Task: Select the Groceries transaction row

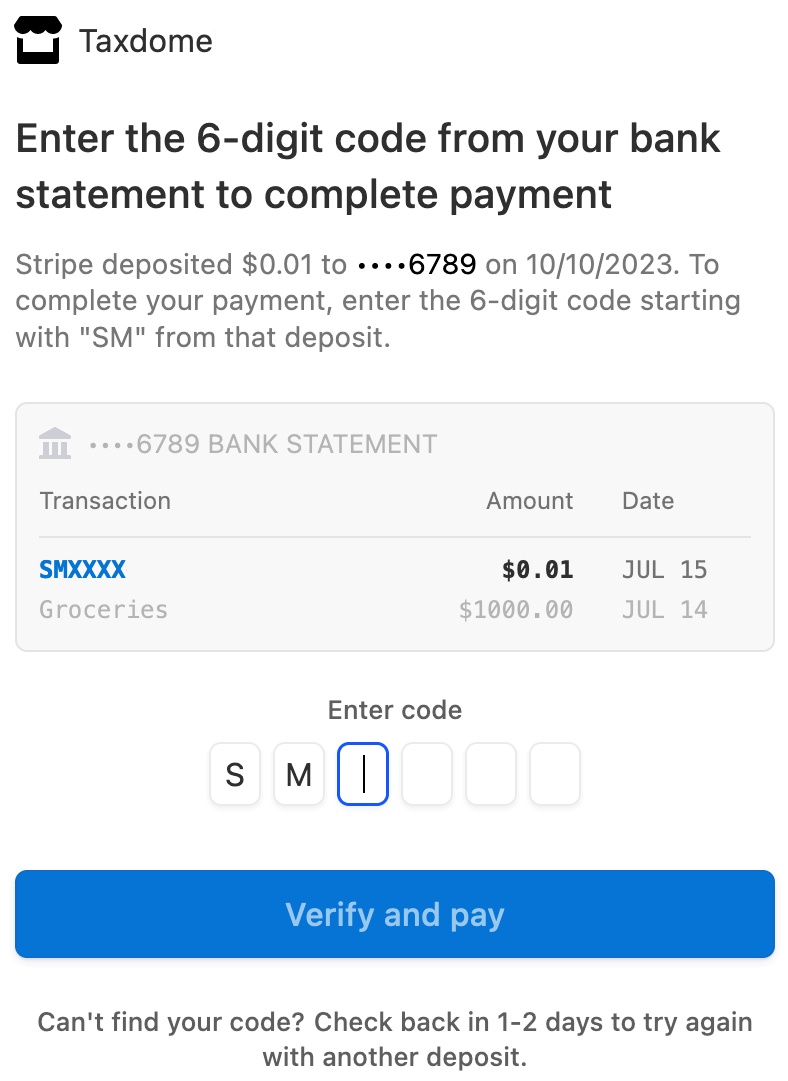Action: (104, 609)
